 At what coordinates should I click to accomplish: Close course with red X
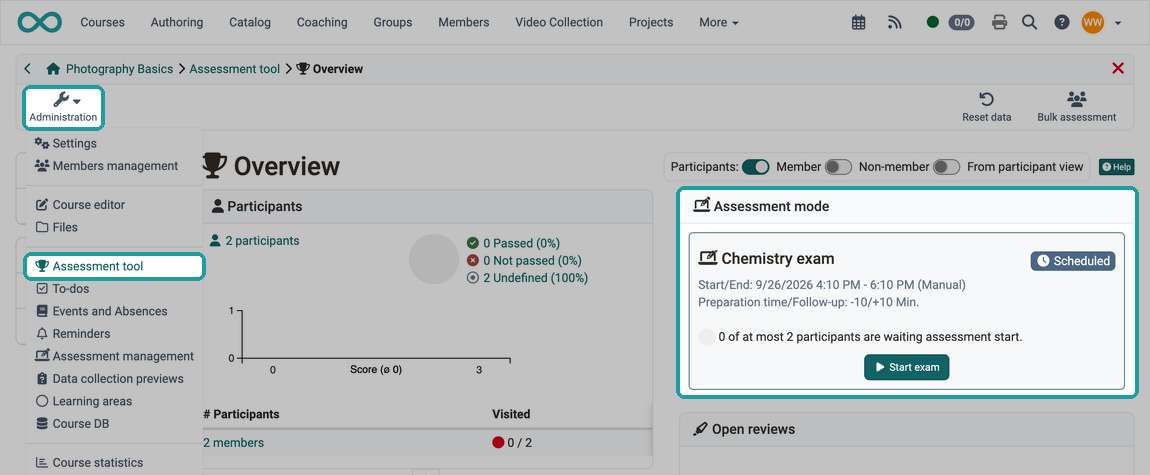(1118, 68)
